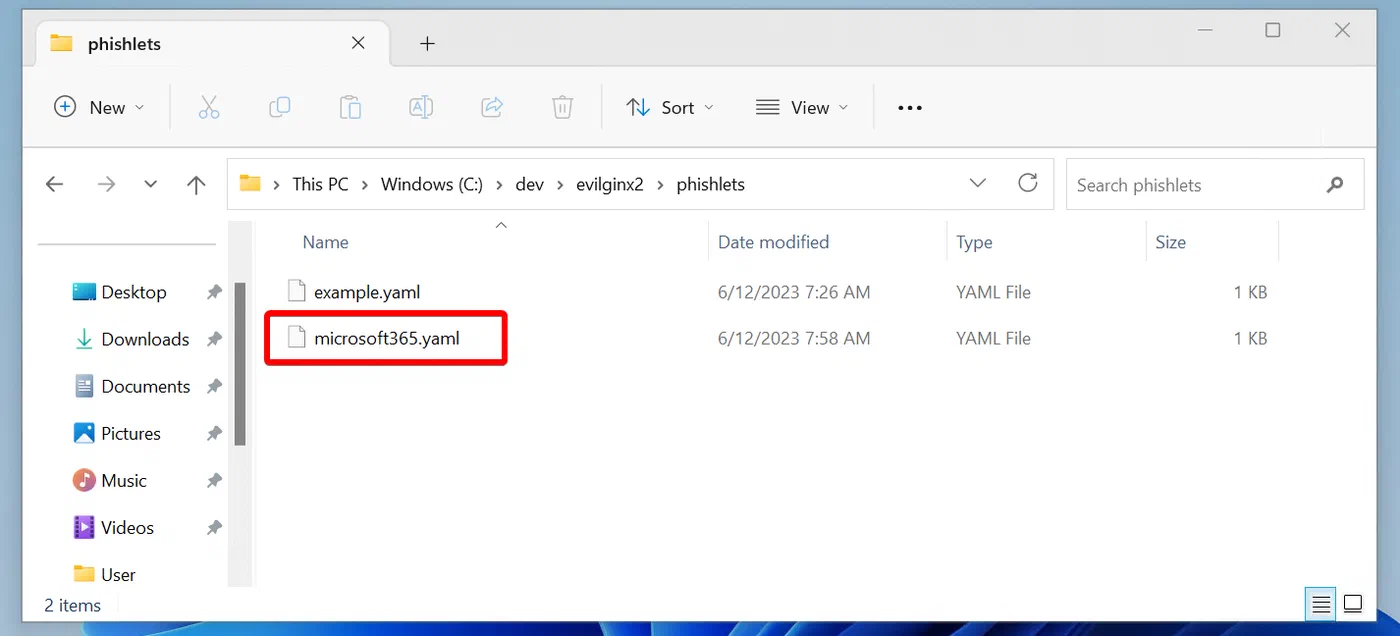Click the Videos icon in sidebar
The image size is (1400, 636).
[84, 527]
